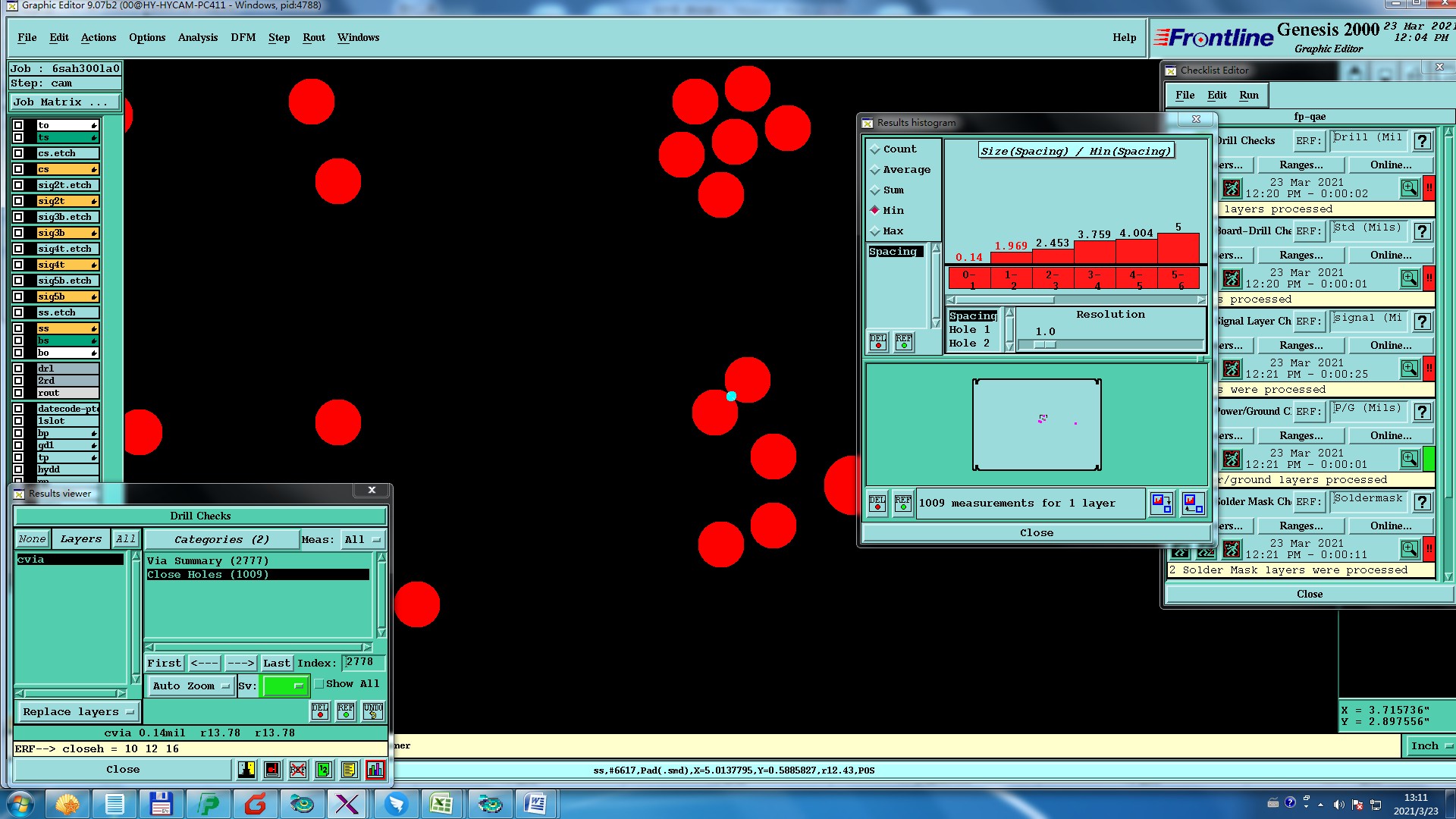Select the Count radio option
Screen dimensions: 1456x819
pyautogui.click(x=875, y=149)
